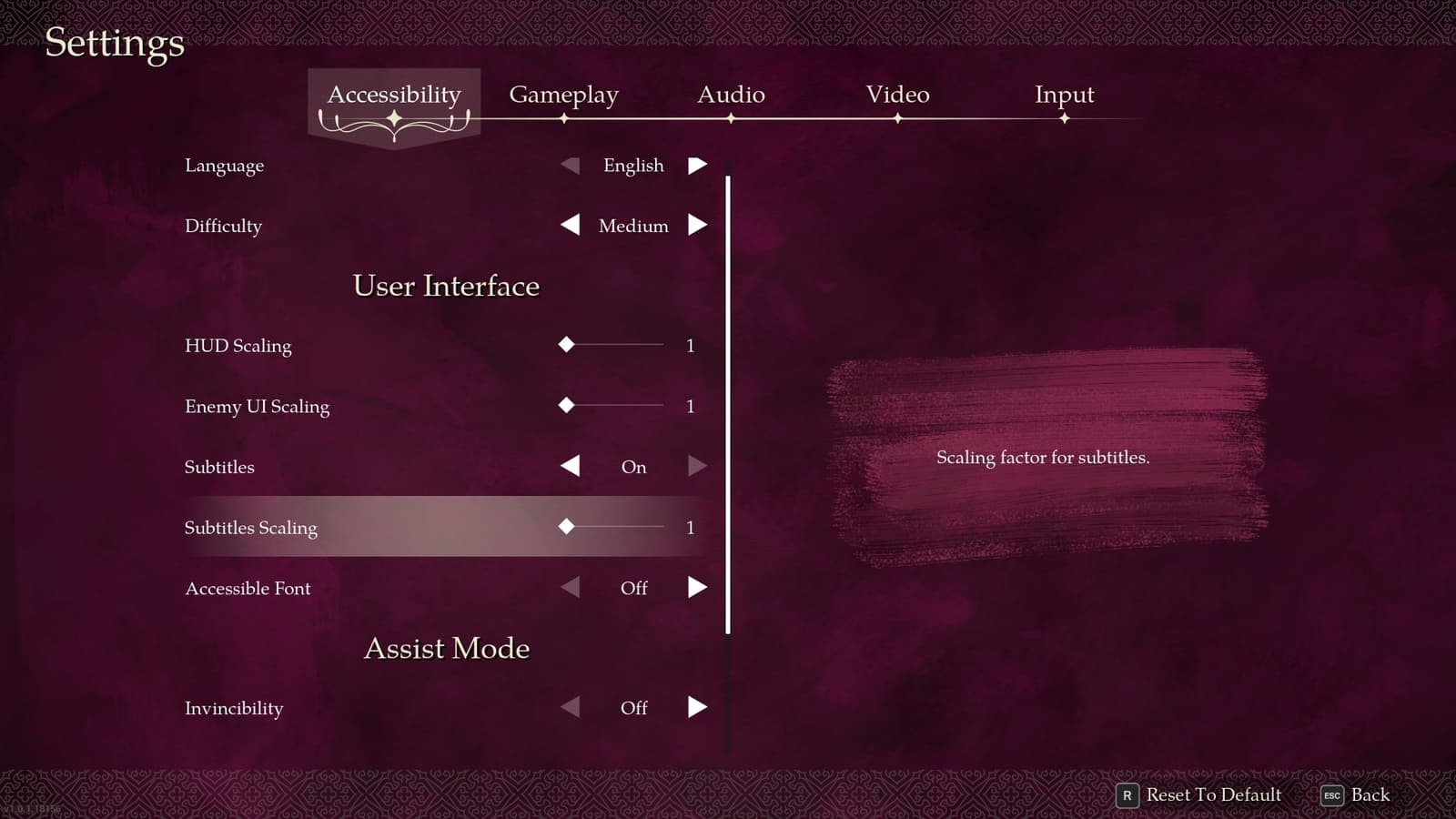Click the left arrow beside Language English
Screen dimensions: 1456x819
click(571, 166)
